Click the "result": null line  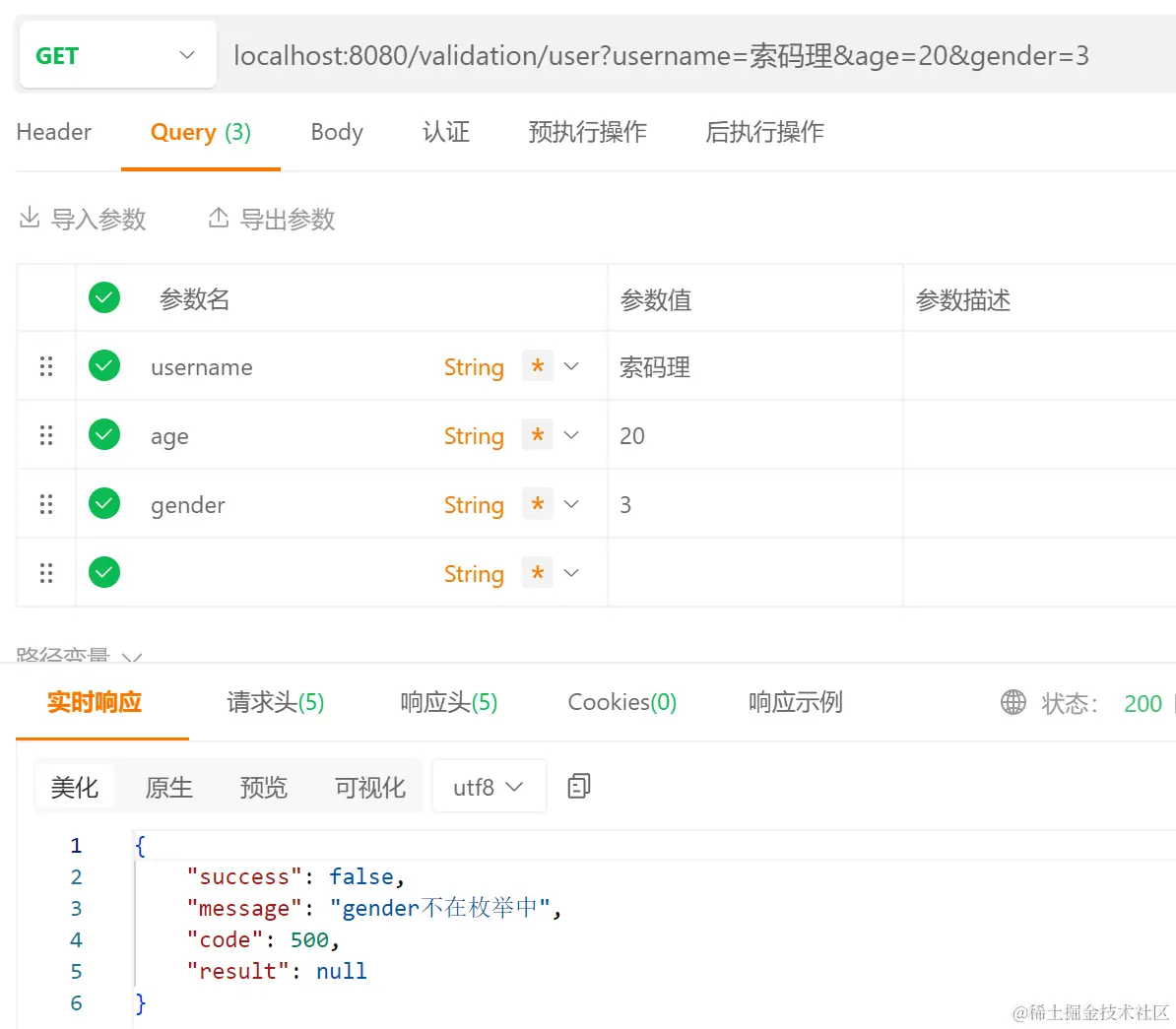[x=277, y=971]
